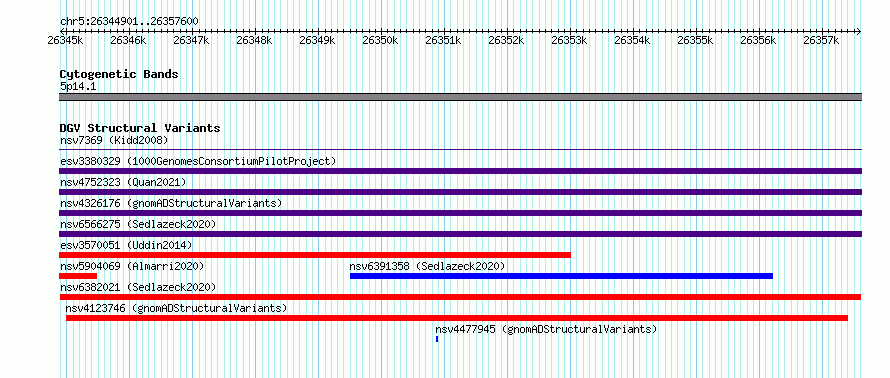
Task: Click the 26356k ruler tick label
Action: (x=758, y=40)
